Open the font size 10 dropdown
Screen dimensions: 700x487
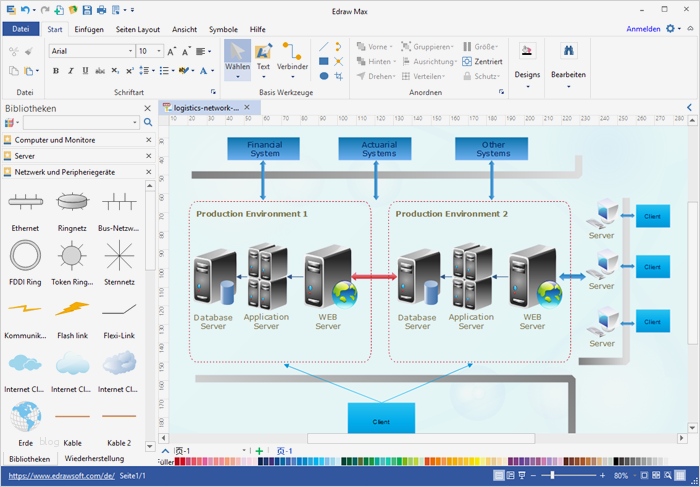click(159, 51)
